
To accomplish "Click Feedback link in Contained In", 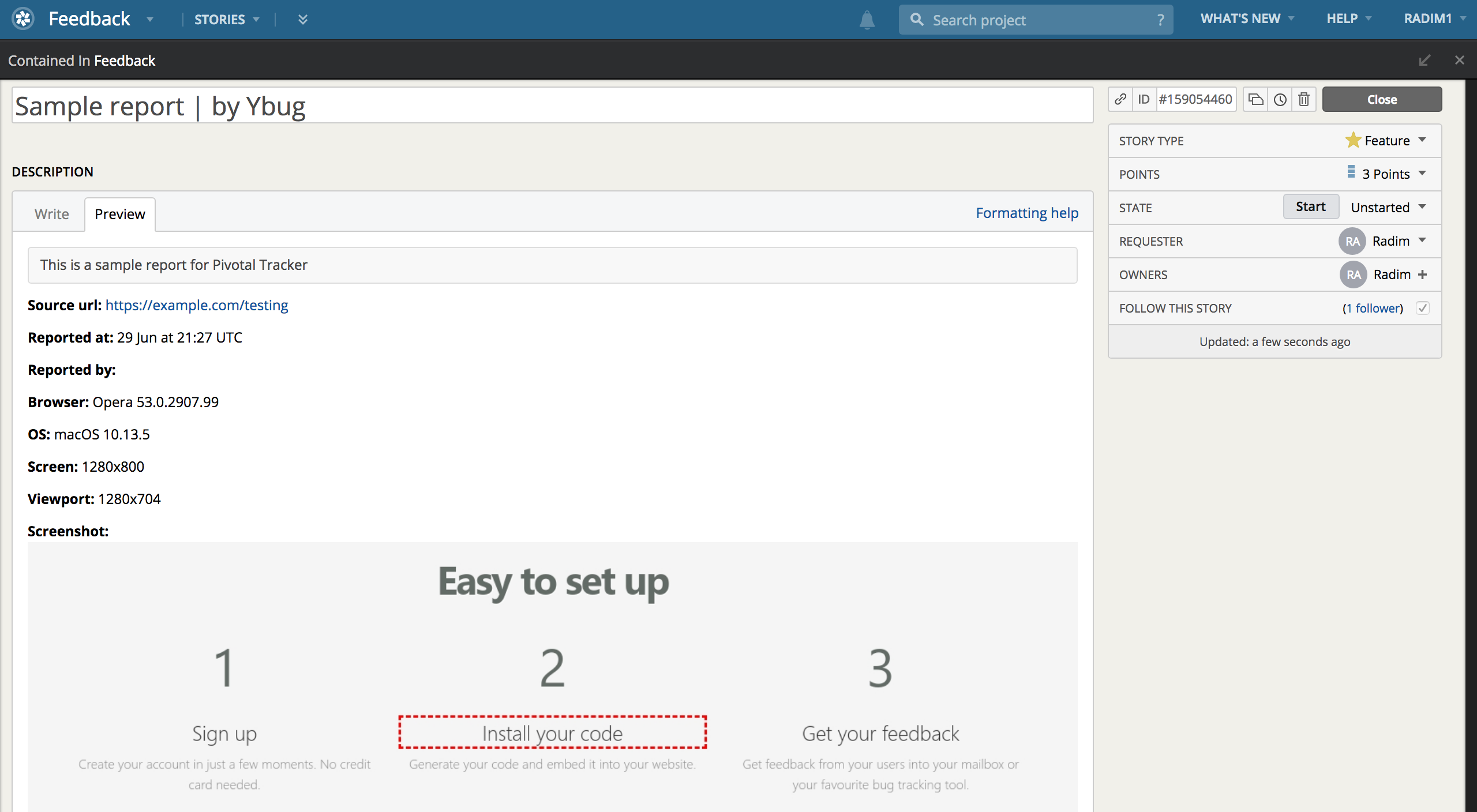I will [125, 61].
